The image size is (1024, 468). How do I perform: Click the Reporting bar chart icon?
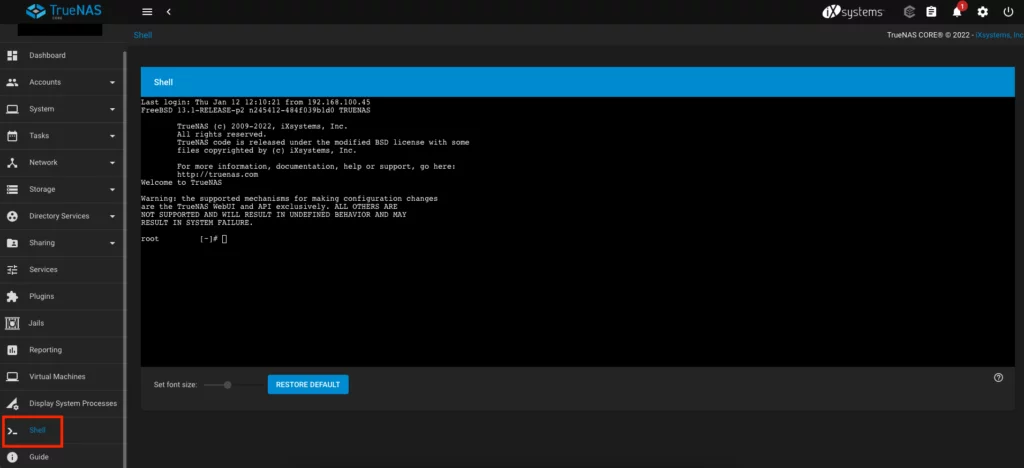tap(12, 350)
